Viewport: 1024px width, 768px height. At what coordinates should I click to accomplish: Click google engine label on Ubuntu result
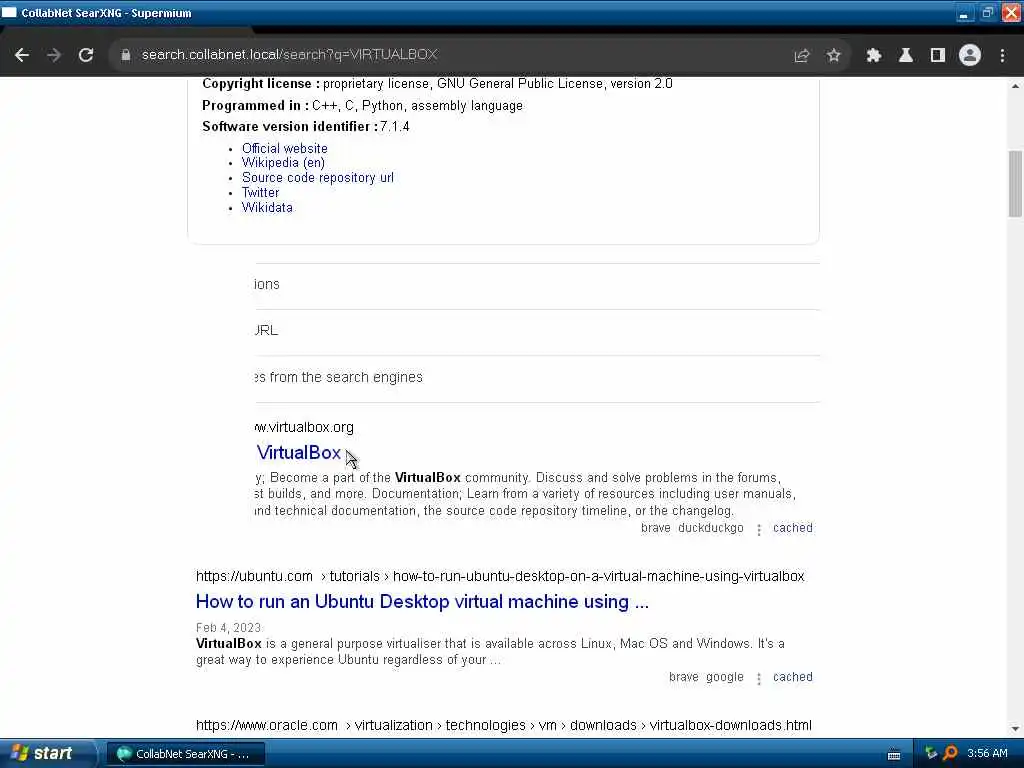pyautogui.click(x=724, y=677)
